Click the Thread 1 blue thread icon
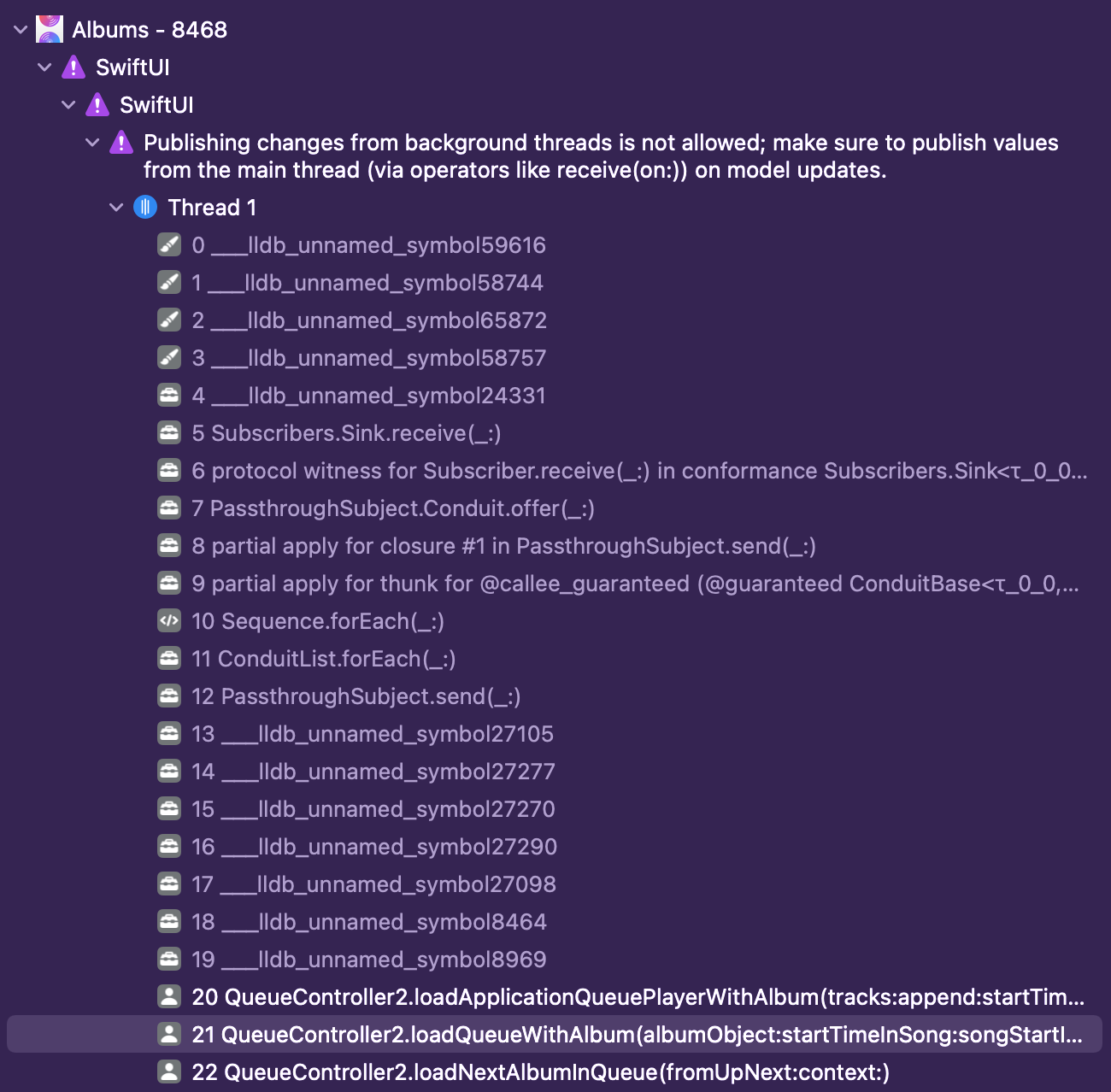Screen dimensions: 1111x1092 (145, 207)
